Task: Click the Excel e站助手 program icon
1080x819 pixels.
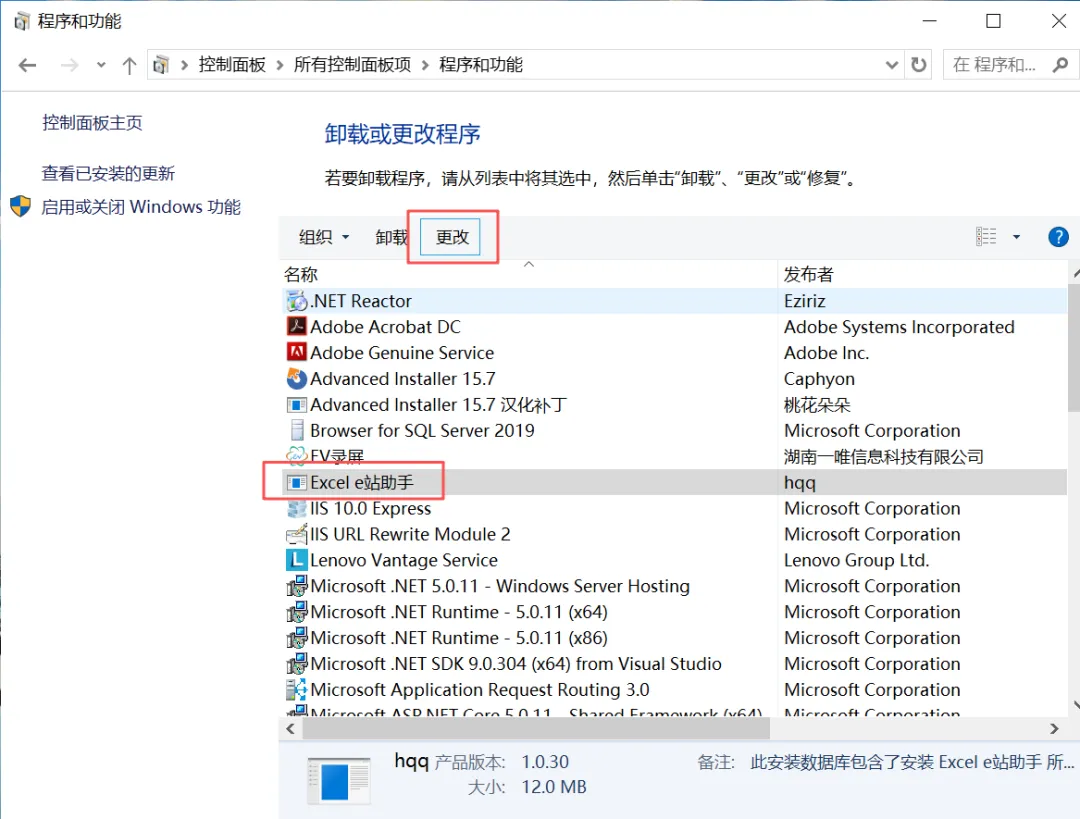Action: [x=296, y=483]
